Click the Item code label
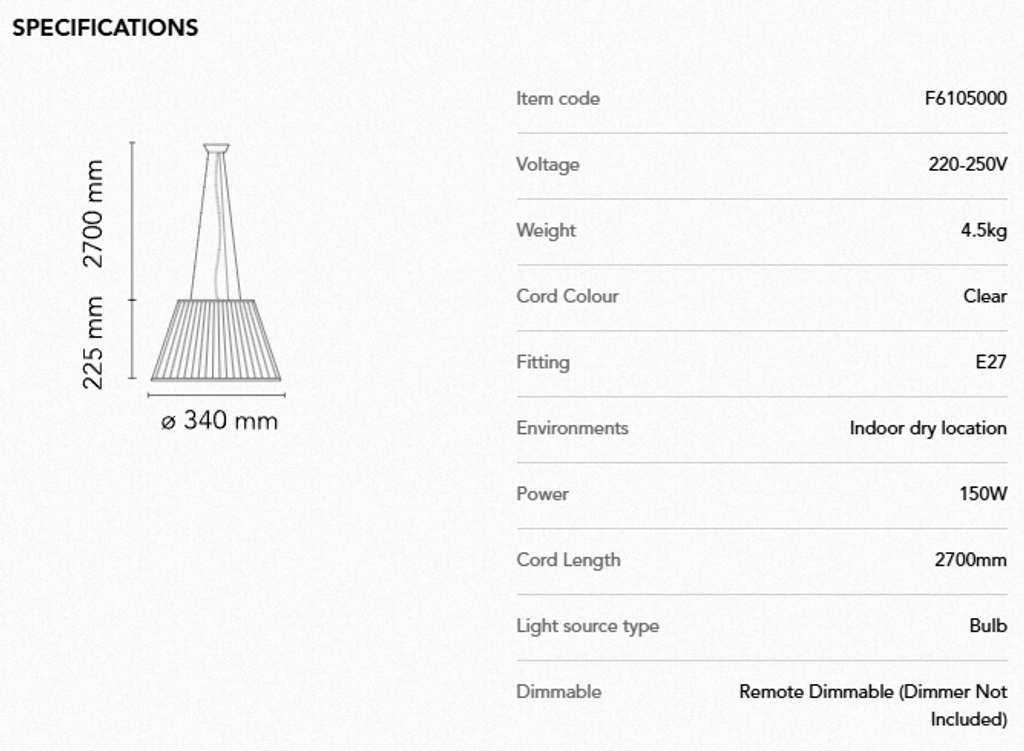 [x=558, y=98]
